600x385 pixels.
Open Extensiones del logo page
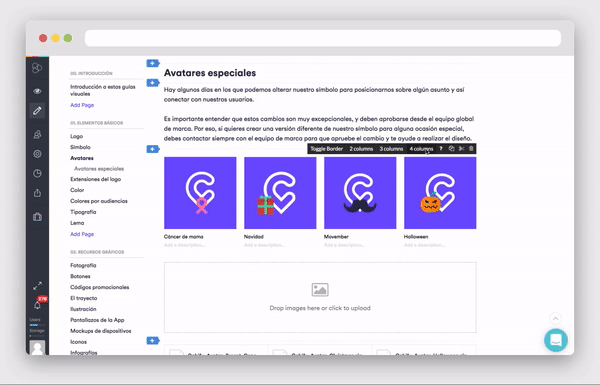(x=96, y=179)
